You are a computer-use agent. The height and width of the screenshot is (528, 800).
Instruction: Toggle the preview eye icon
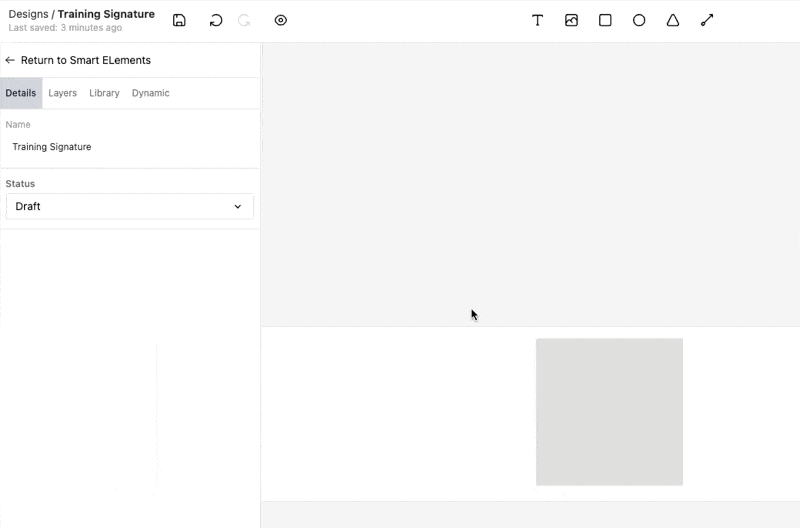pyautogui.click(x=281, y=20)
